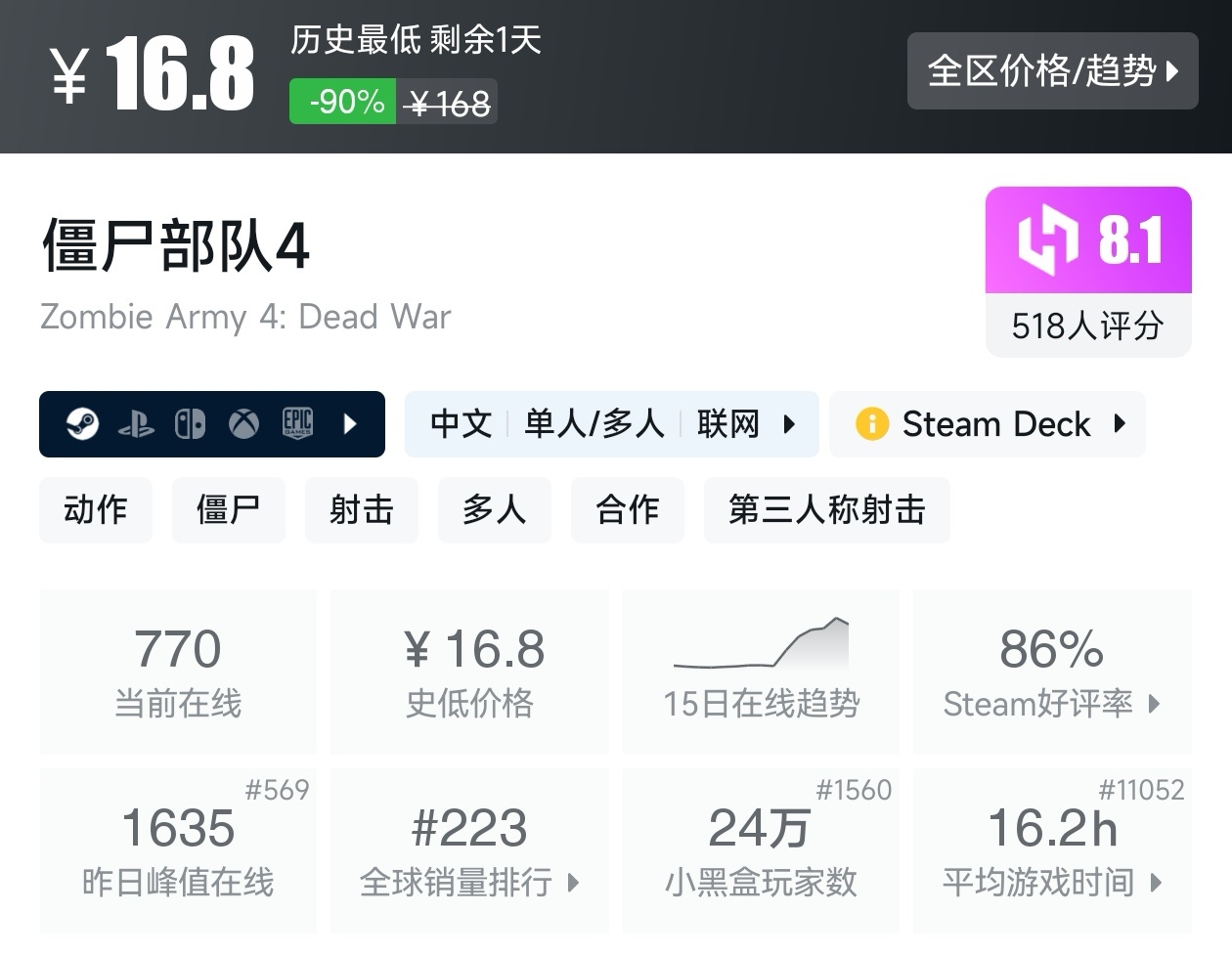Click the Steam platform icon
Image resolution: width=1232 pixels, height=956 pixels.
82,424
